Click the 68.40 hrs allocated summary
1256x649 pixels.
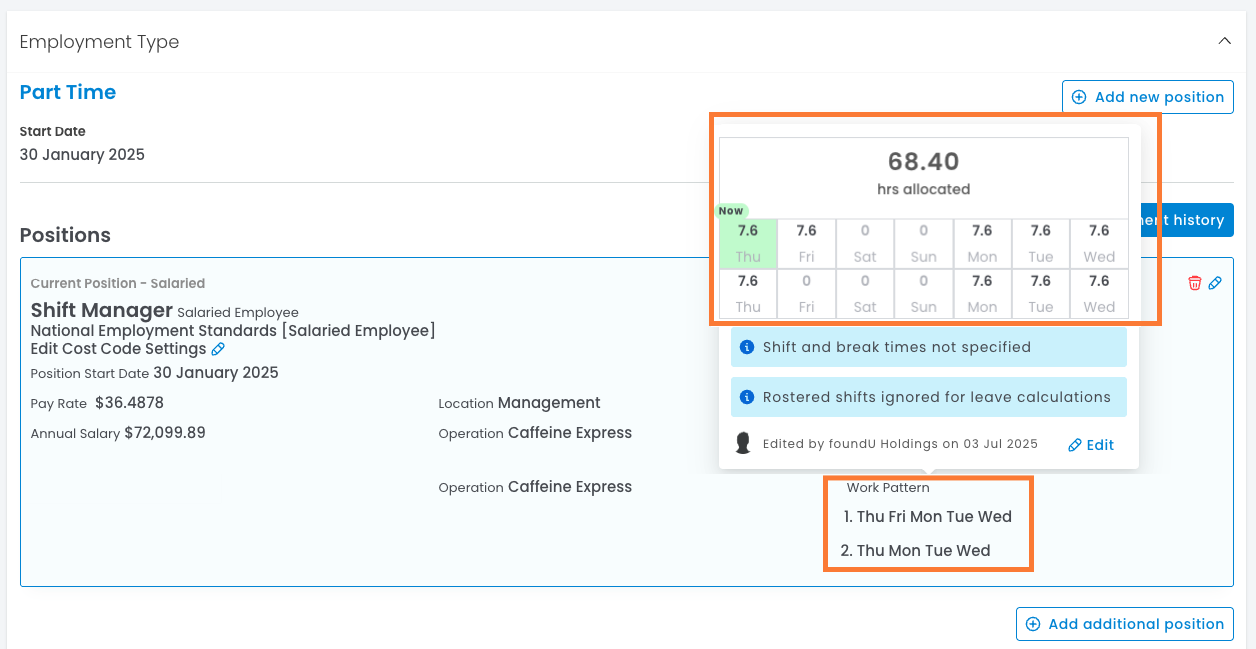[923, 172]
